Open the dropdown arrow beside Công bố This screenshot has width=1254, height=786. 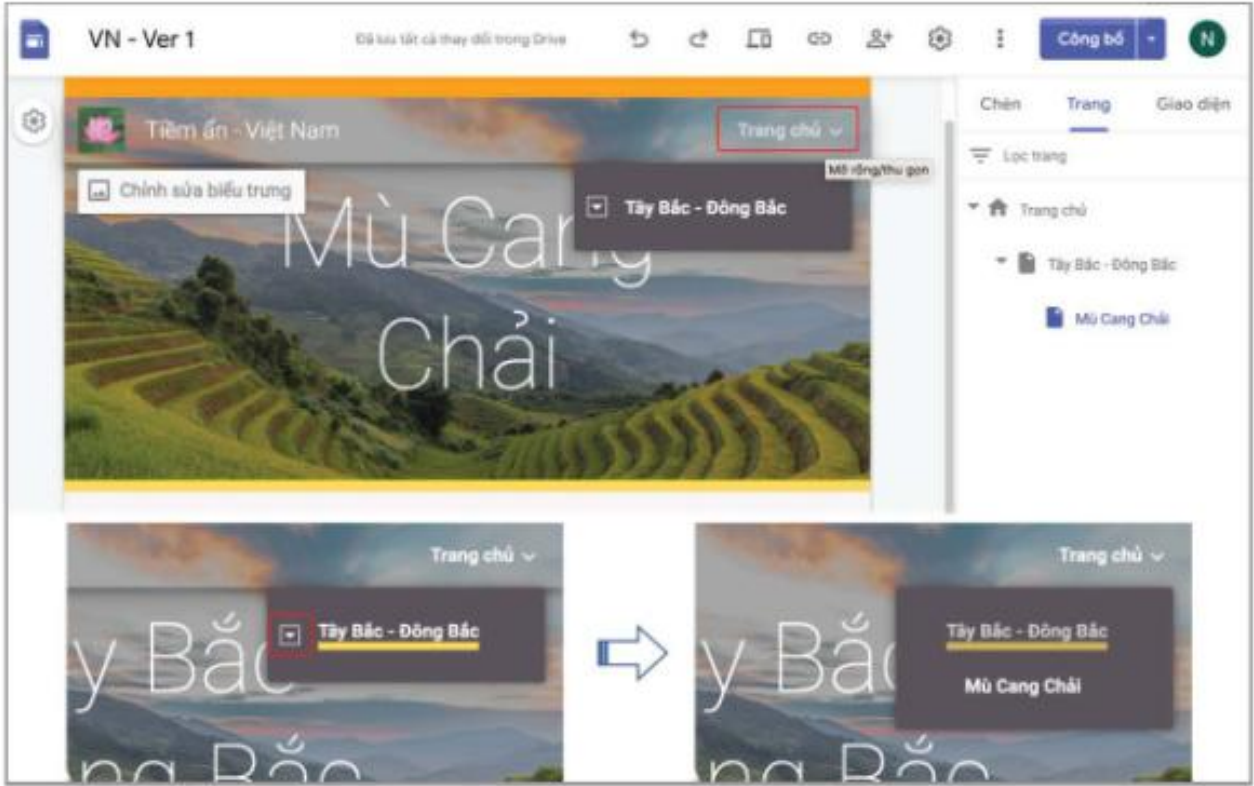[x=1152, y=40]
